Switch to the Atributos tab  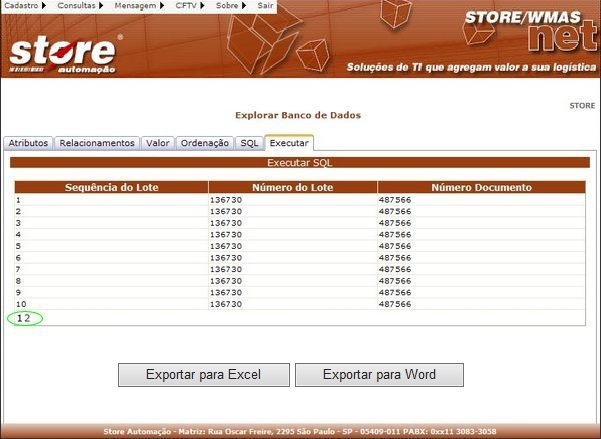tap(28, 143)
